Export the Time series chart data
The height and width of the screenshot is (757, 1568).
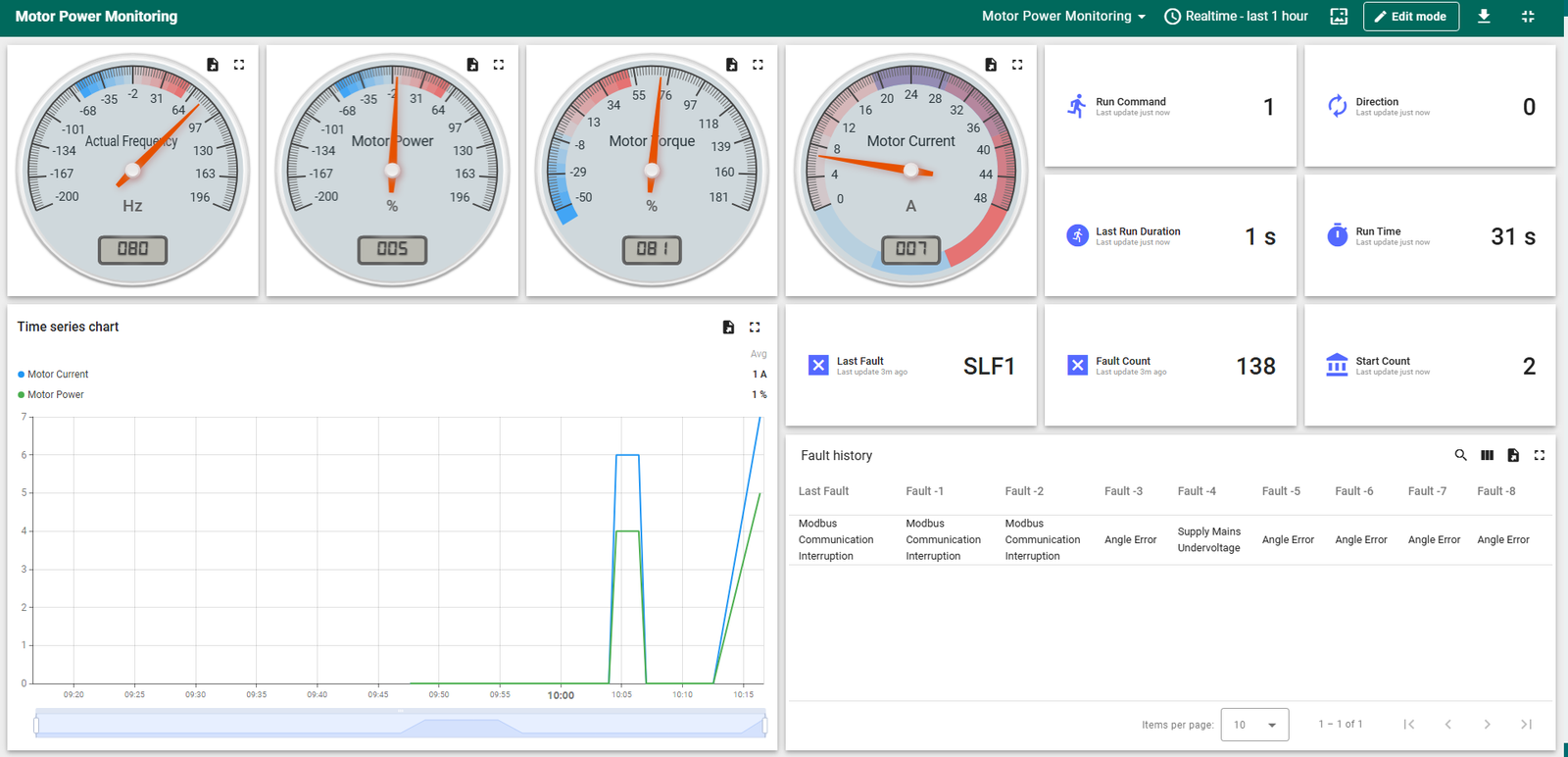point(728,328)
